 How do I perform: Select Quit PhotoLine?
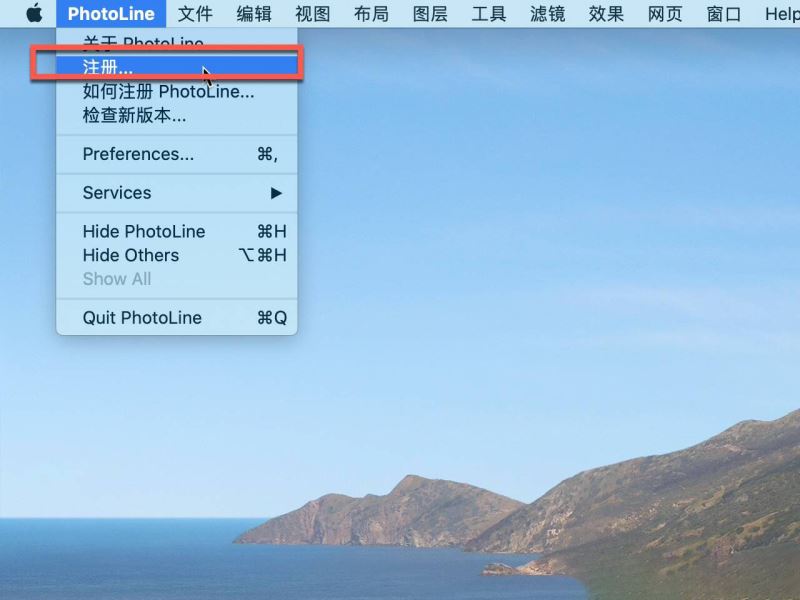[177, 318]
